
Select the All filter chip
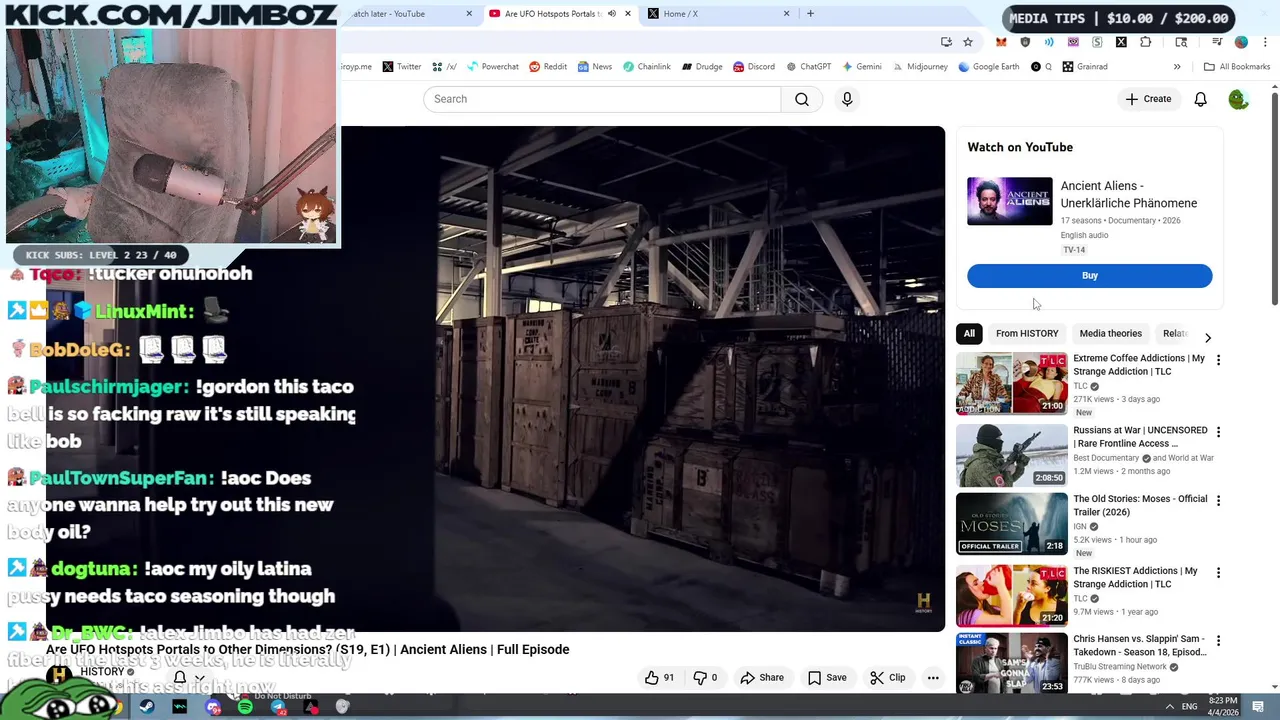pos(969,334)
